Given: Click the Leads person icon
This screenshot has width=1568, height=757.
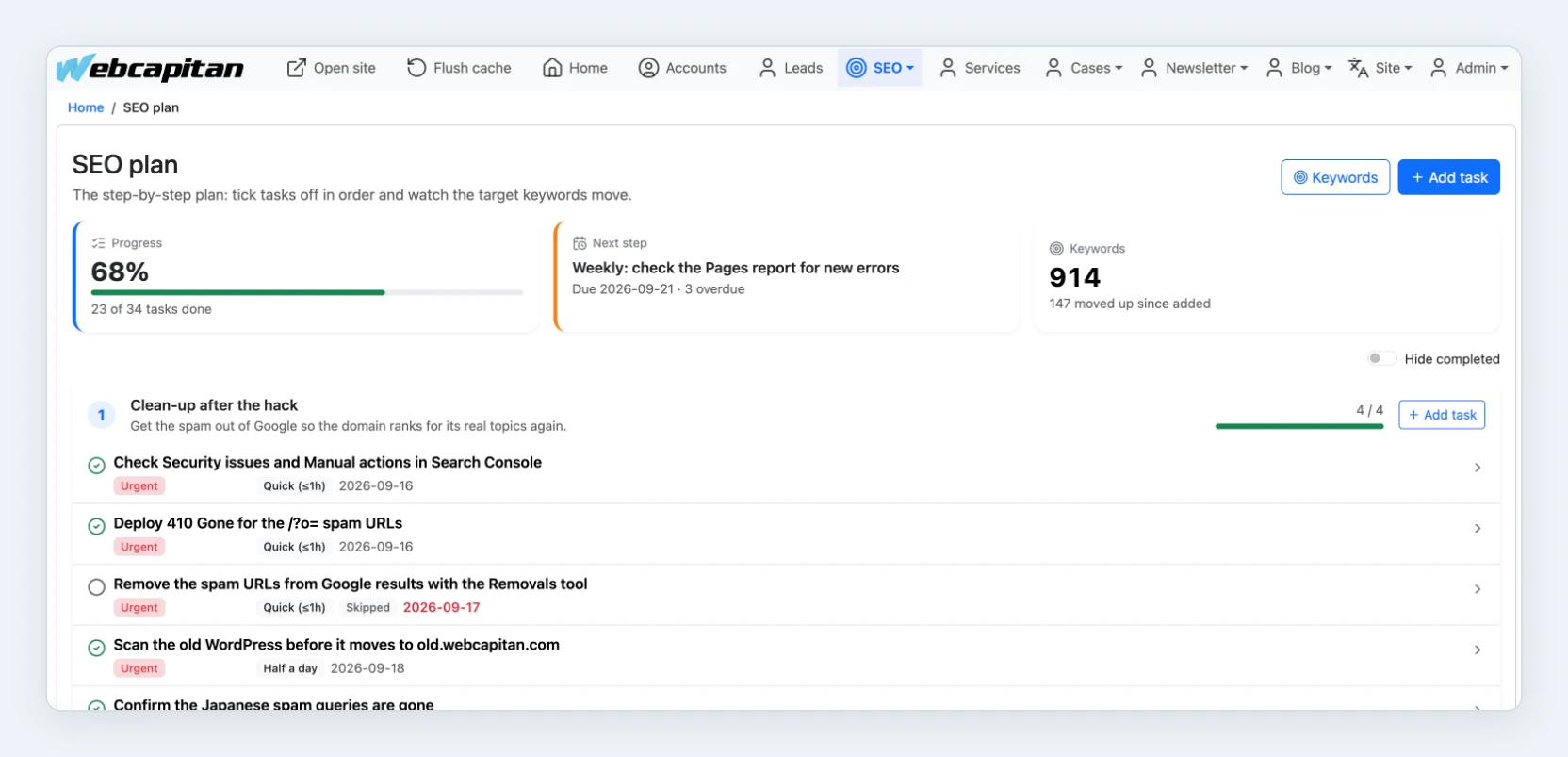Looking at the screenshot, I should click(768, 68).
